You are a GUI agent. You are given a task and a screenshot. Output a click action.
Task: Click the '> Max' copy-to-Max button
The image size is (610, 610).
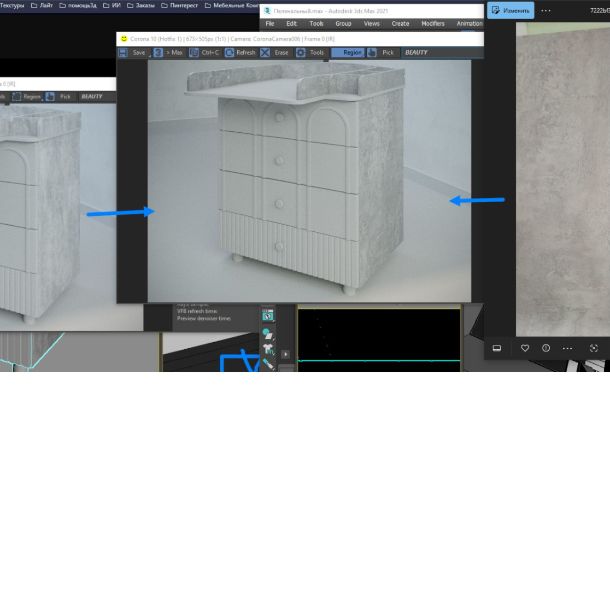tap(168, 52)
